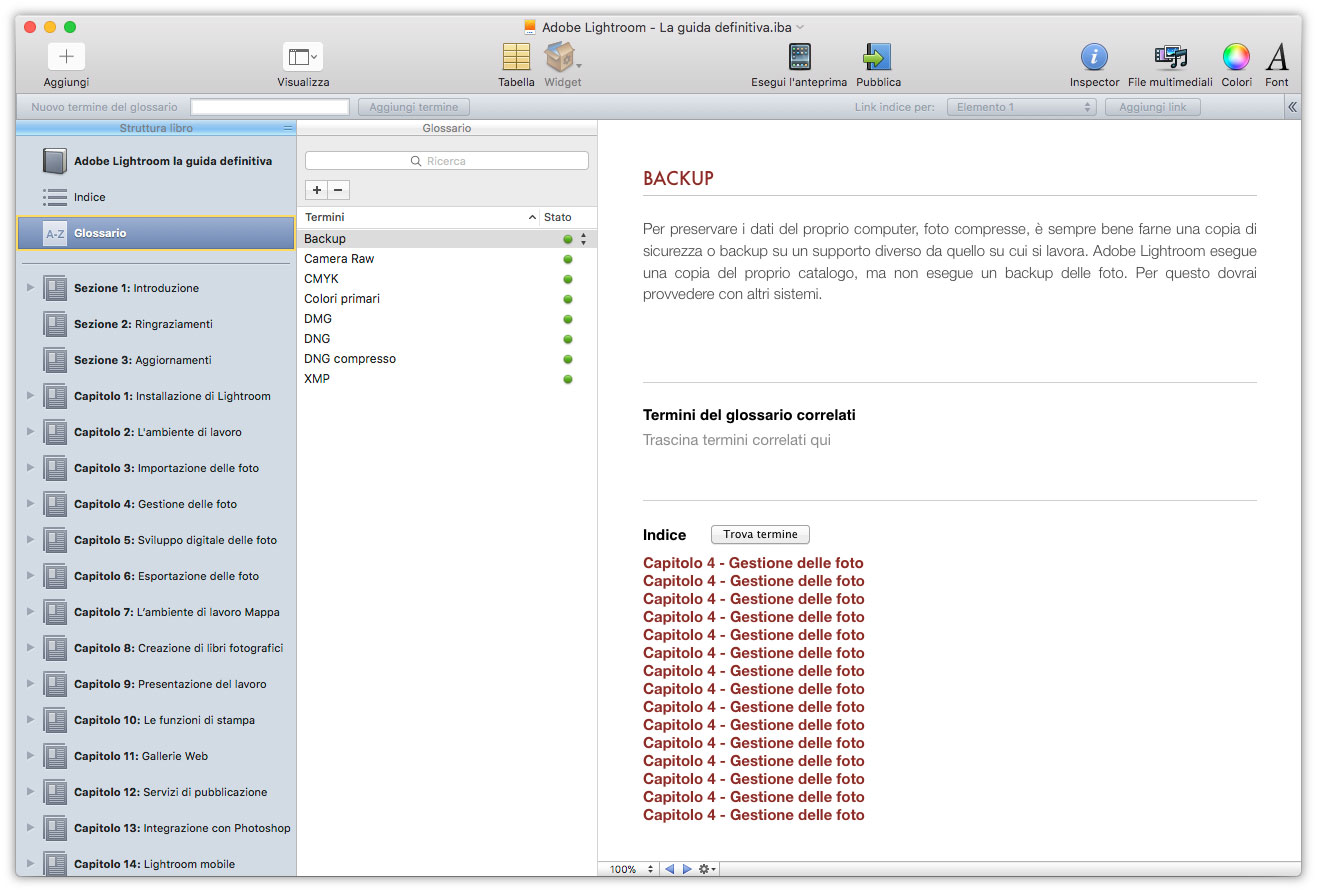
Task: Click the Capitolo 10 chapter icon
Action: 55,720
